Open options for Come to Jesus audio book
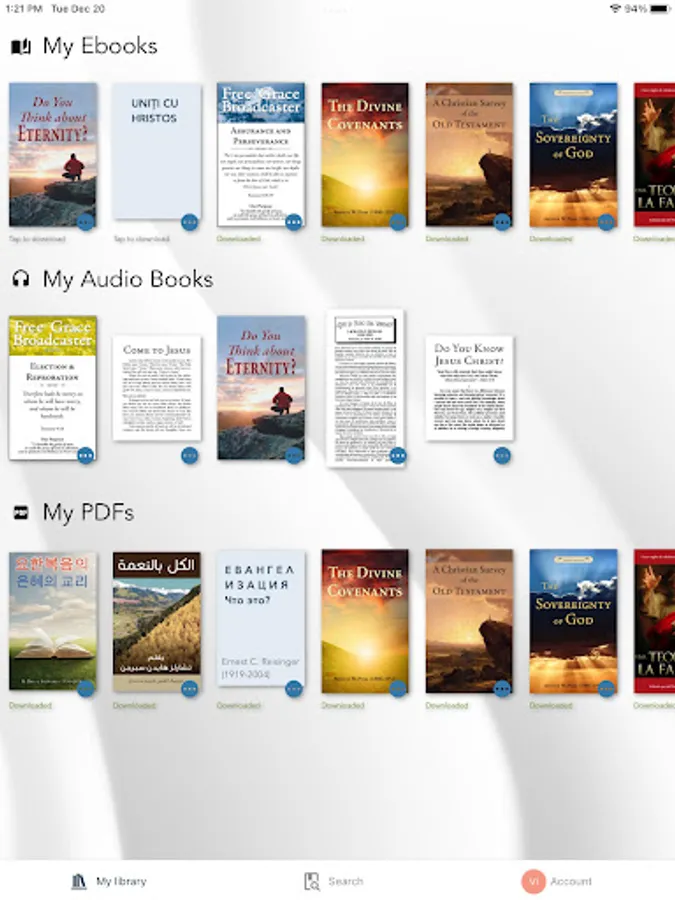675x900 pixels. point(189,455)
